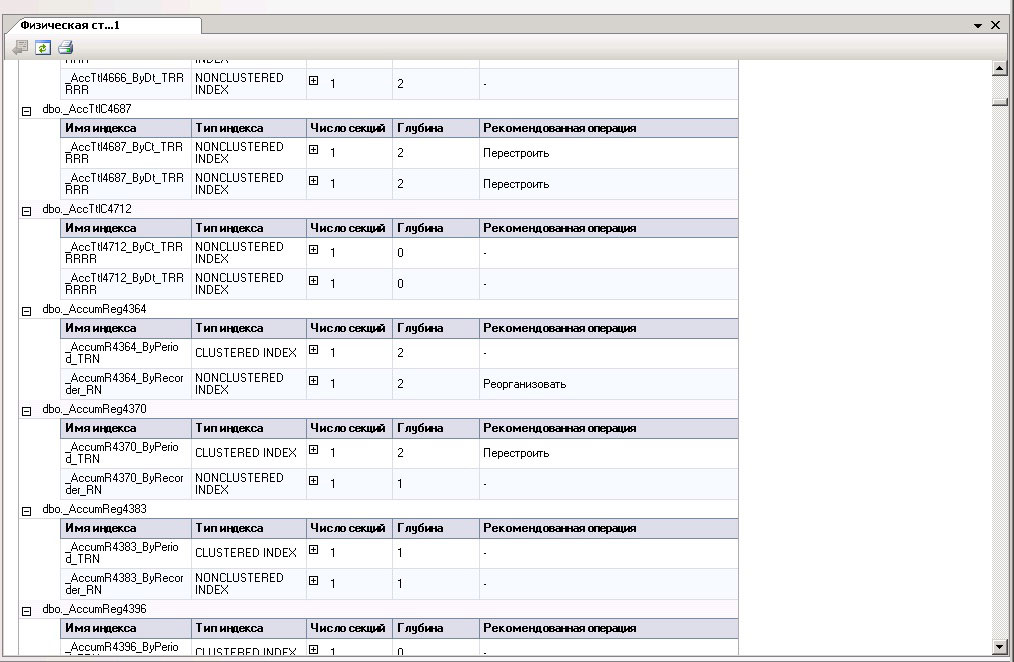Collapse the dbo._AccumReg4370 table group
Image resolution: width=1014 pixels, height=662 pixels.
(x=27, y=411)
